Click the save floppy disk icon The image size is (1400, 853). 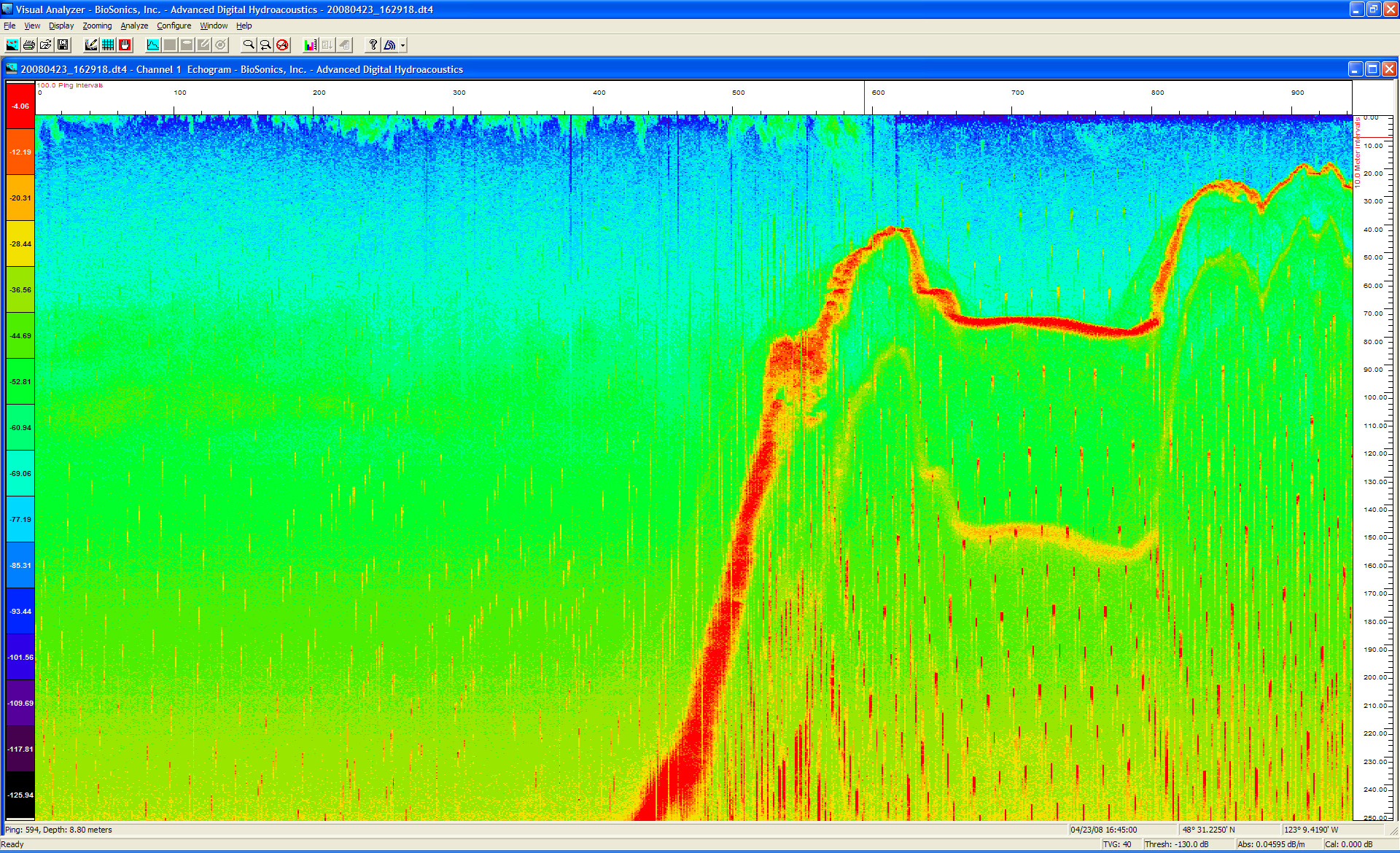click(63, 45)
